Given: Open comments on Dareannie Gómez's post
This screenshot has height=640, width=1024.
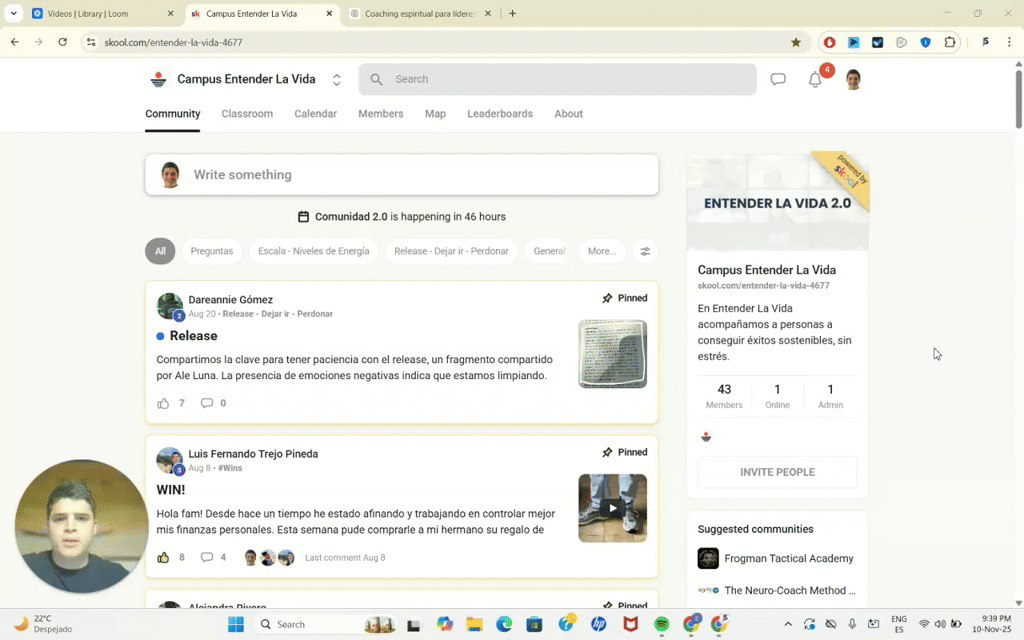Looking at the screenshot, I should 206,403.
